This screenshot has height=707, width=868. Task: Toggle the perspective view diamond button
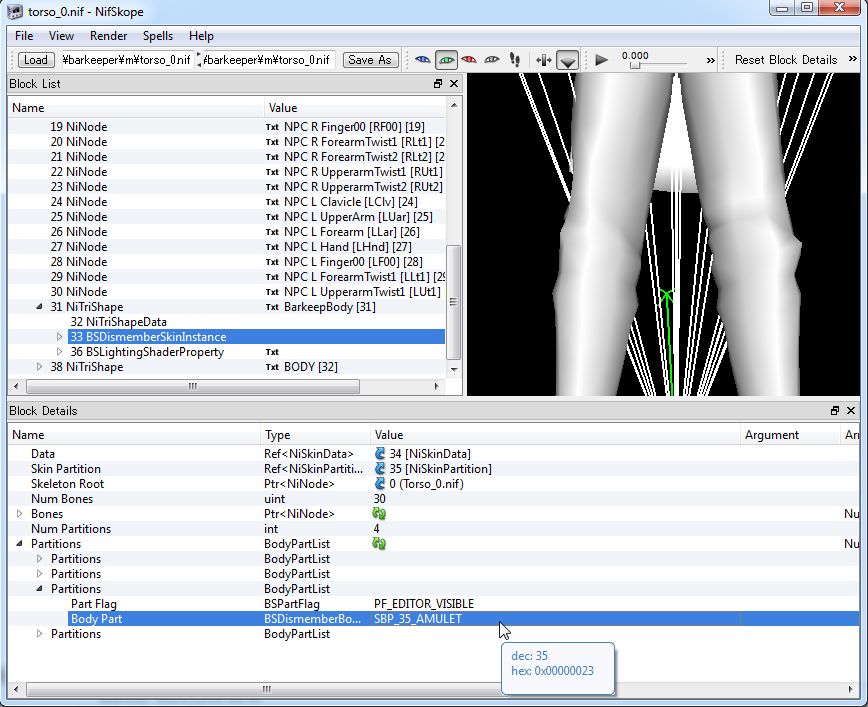pos(567,60)
